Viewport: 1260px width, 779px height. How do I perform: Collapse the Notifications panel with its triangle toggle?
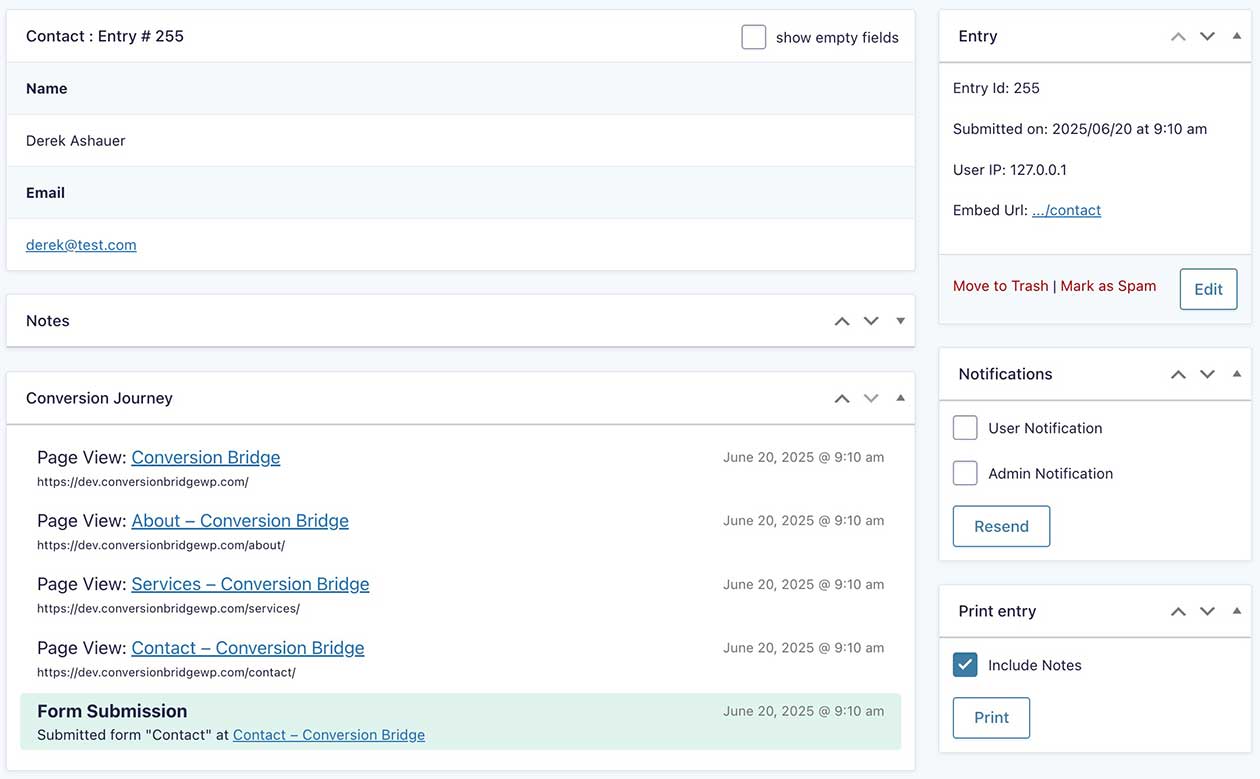pos(1236,373)
